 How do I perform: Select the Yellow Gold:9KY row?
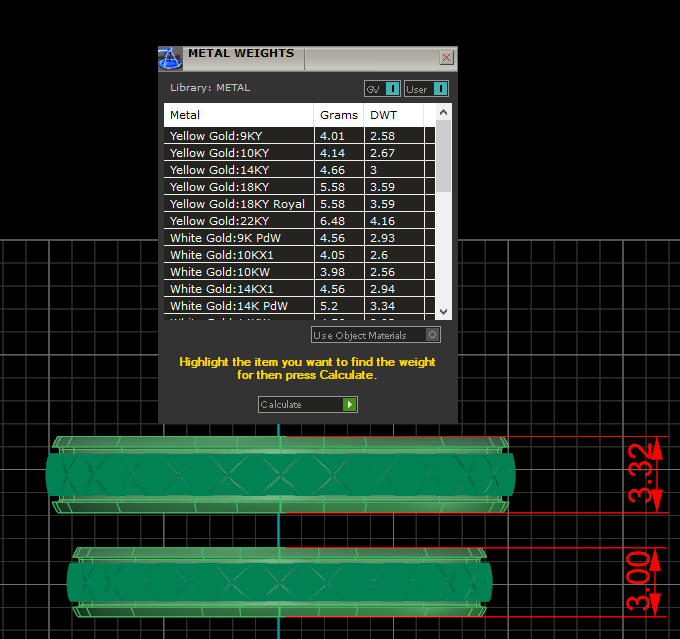pyautogui.click(x=238, y=136)
